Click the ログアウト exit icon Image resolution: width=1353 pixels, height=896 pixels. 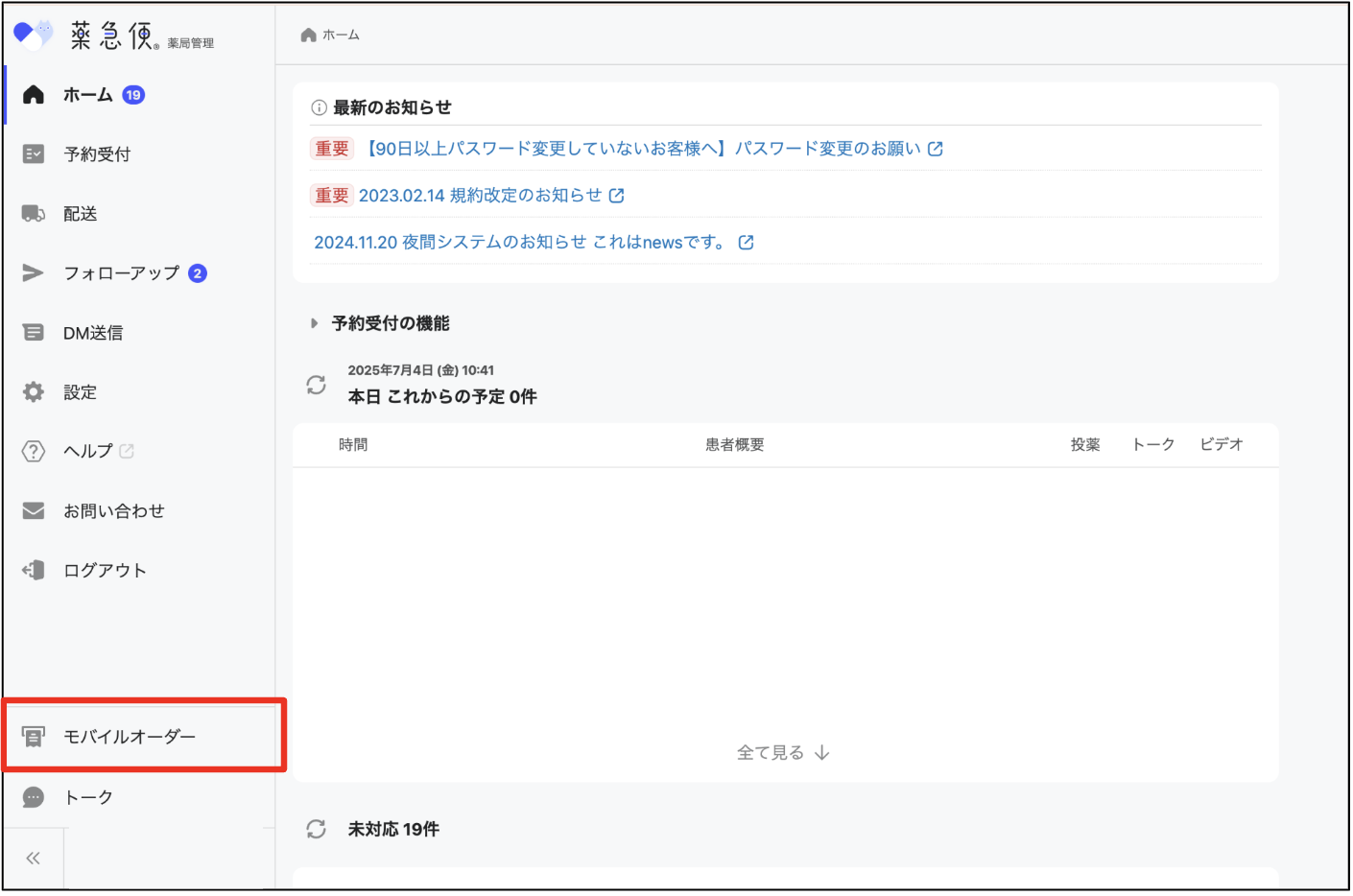pos(34,571)
